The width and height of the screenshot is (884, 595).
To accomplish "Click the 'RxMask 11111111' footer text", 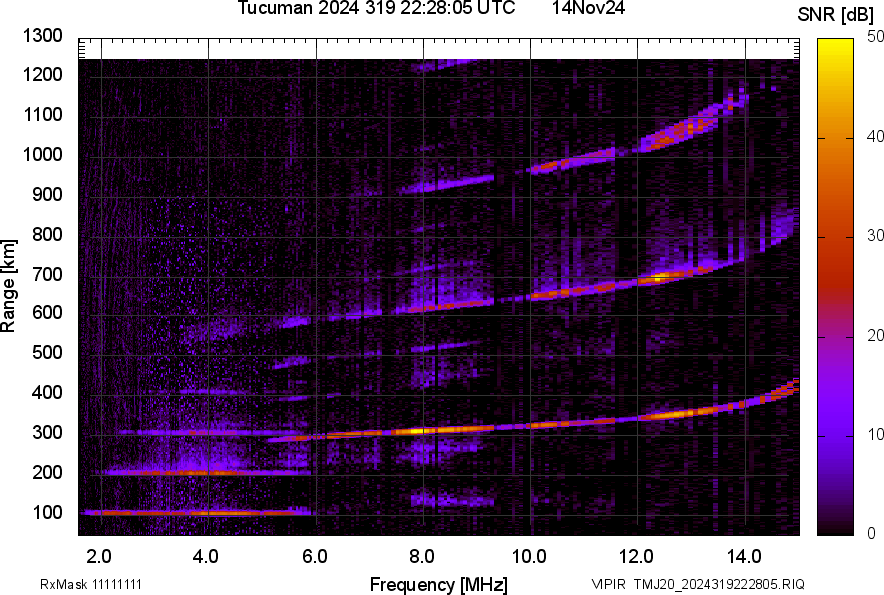I will 91,584.
